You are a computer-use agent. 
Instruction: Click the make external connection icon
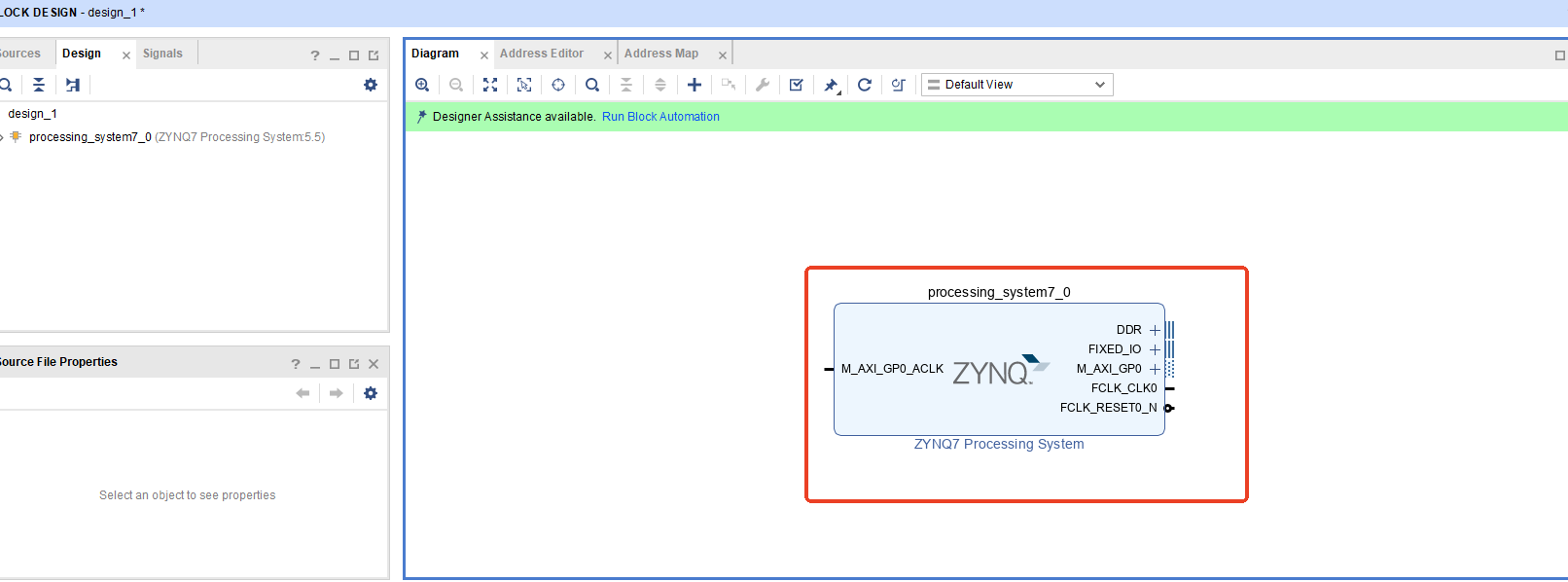tap(729, 85)
